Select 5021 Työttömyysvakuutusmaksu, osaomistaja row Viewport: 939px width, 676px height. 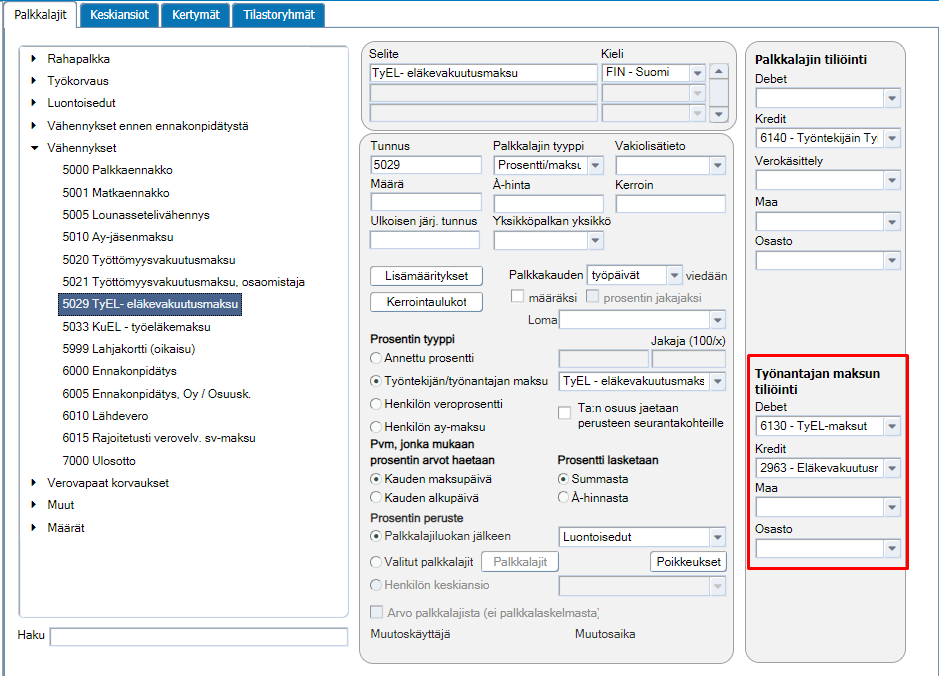click(183, 282)
